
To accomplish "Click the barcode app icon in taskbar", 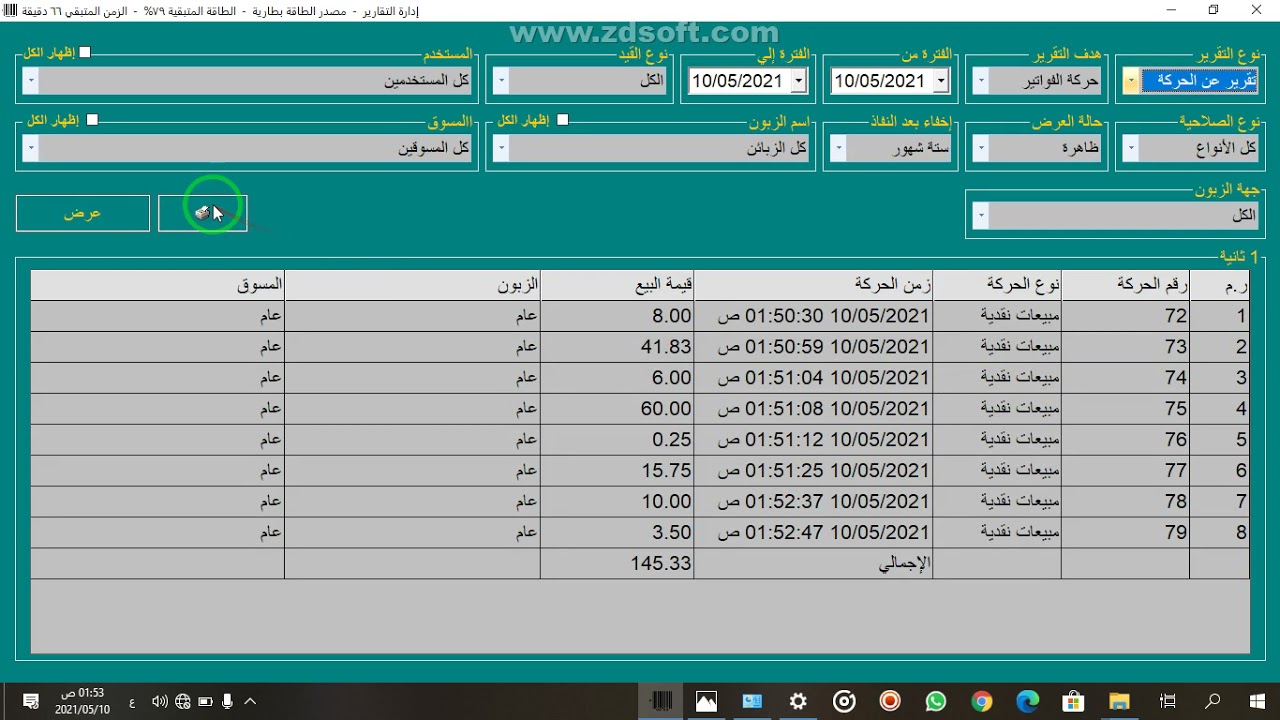I will point(661,701).
